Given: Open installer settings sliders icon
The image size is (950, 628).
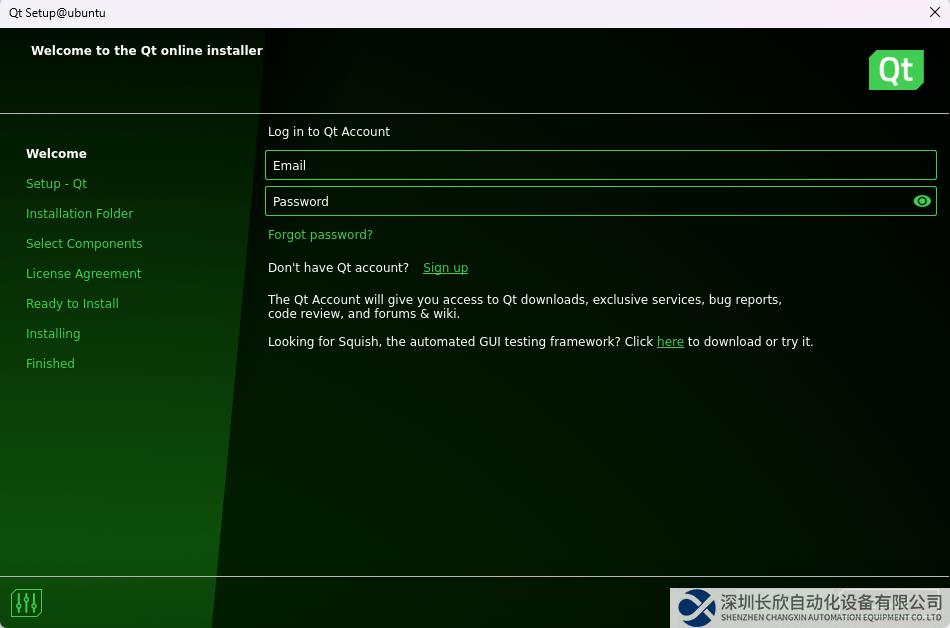Looking at the screenshot, I should click(26, 603).
